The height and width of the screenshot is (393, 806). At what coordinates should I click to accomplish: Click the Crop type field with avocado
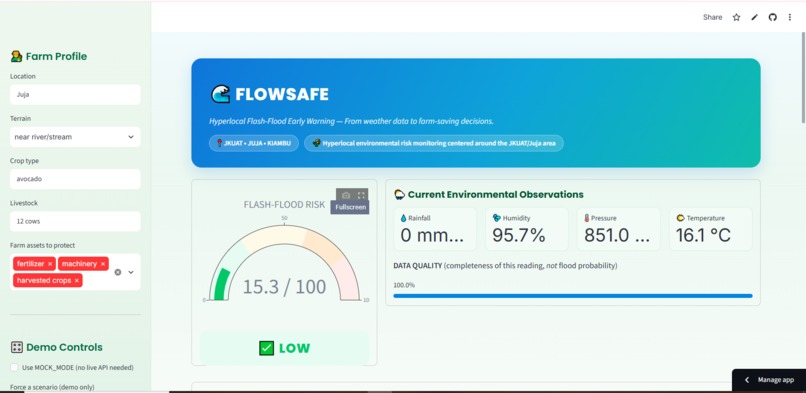75,179
